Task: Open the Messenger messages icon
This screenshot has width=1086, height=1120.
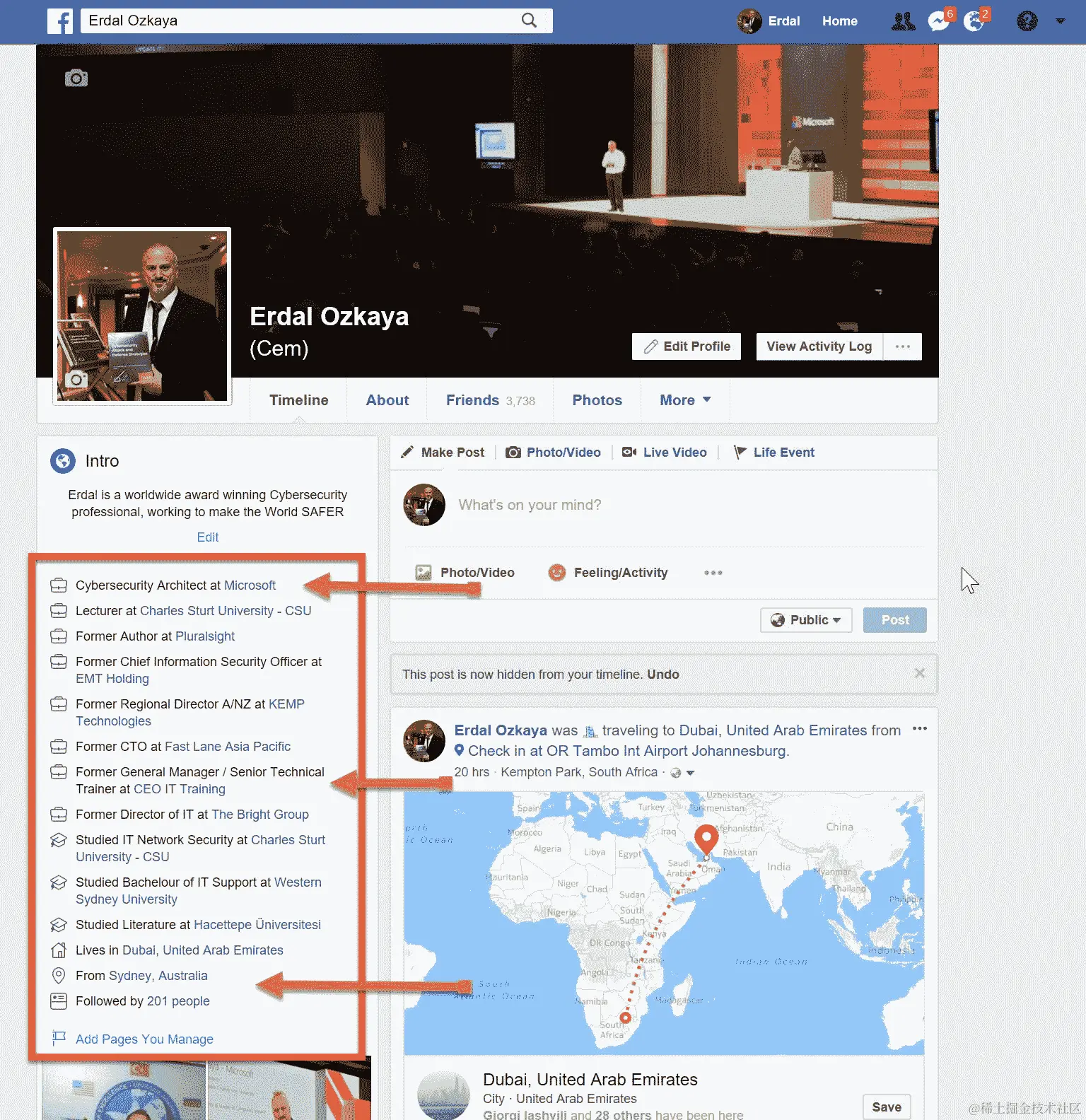Action: (938, 21)
